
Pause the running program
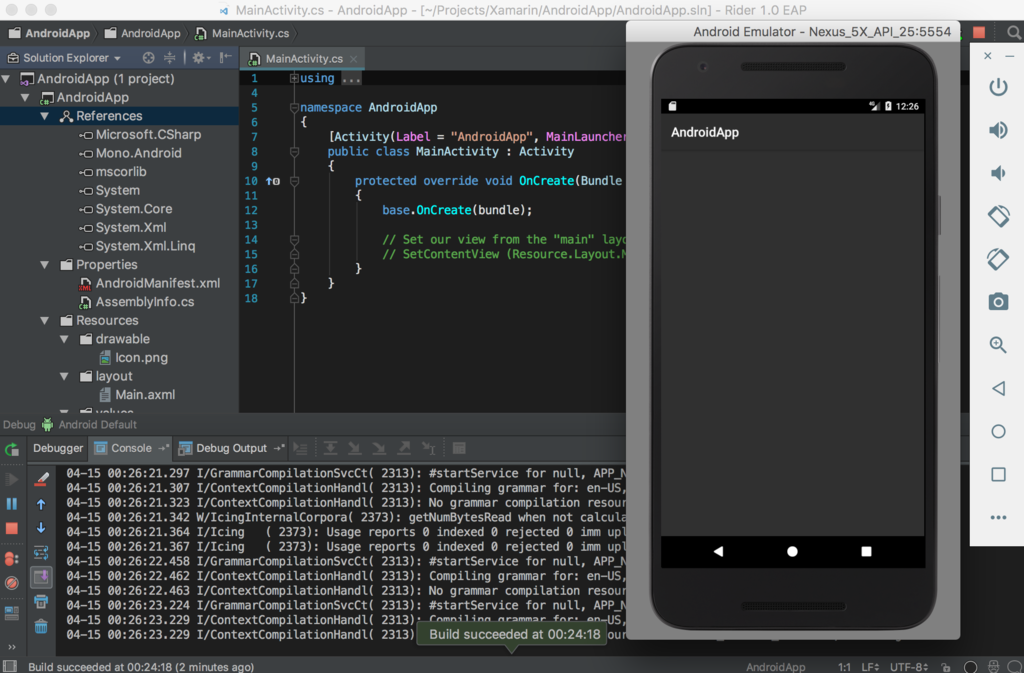(12, 504)
